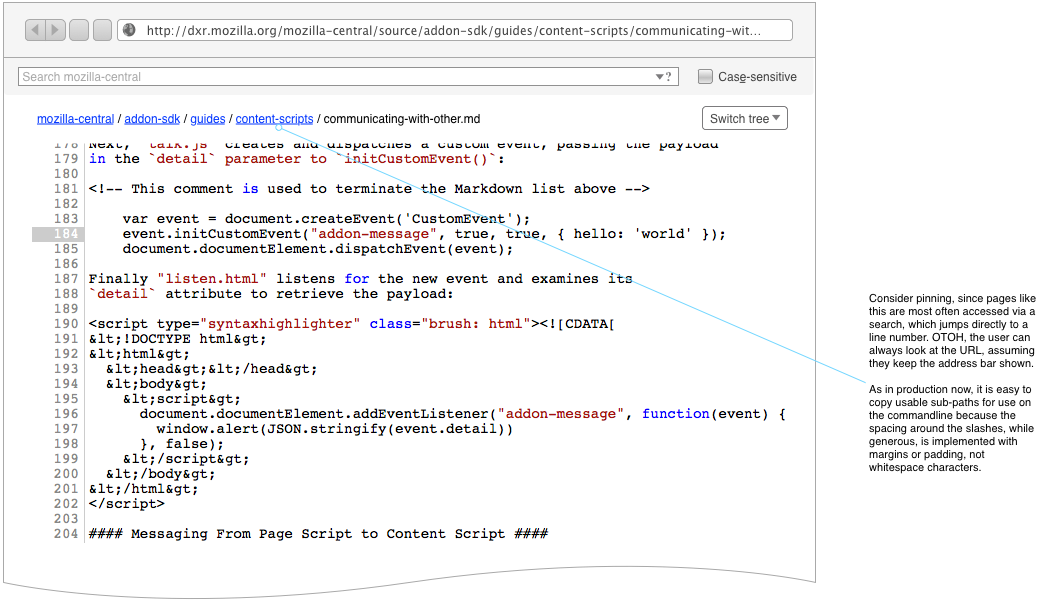This screenshot has width=1046, height=600.
Task: Click "window.alert(JSON.stringify(event.detail))" line
Action: pos(335,429)
